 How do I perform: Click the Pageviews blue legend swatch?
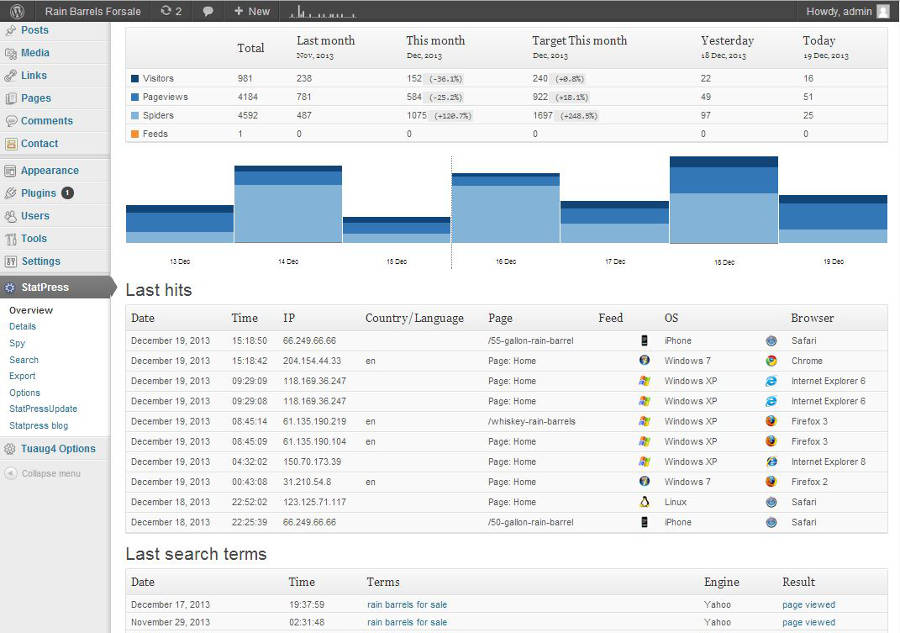[135, 97]
